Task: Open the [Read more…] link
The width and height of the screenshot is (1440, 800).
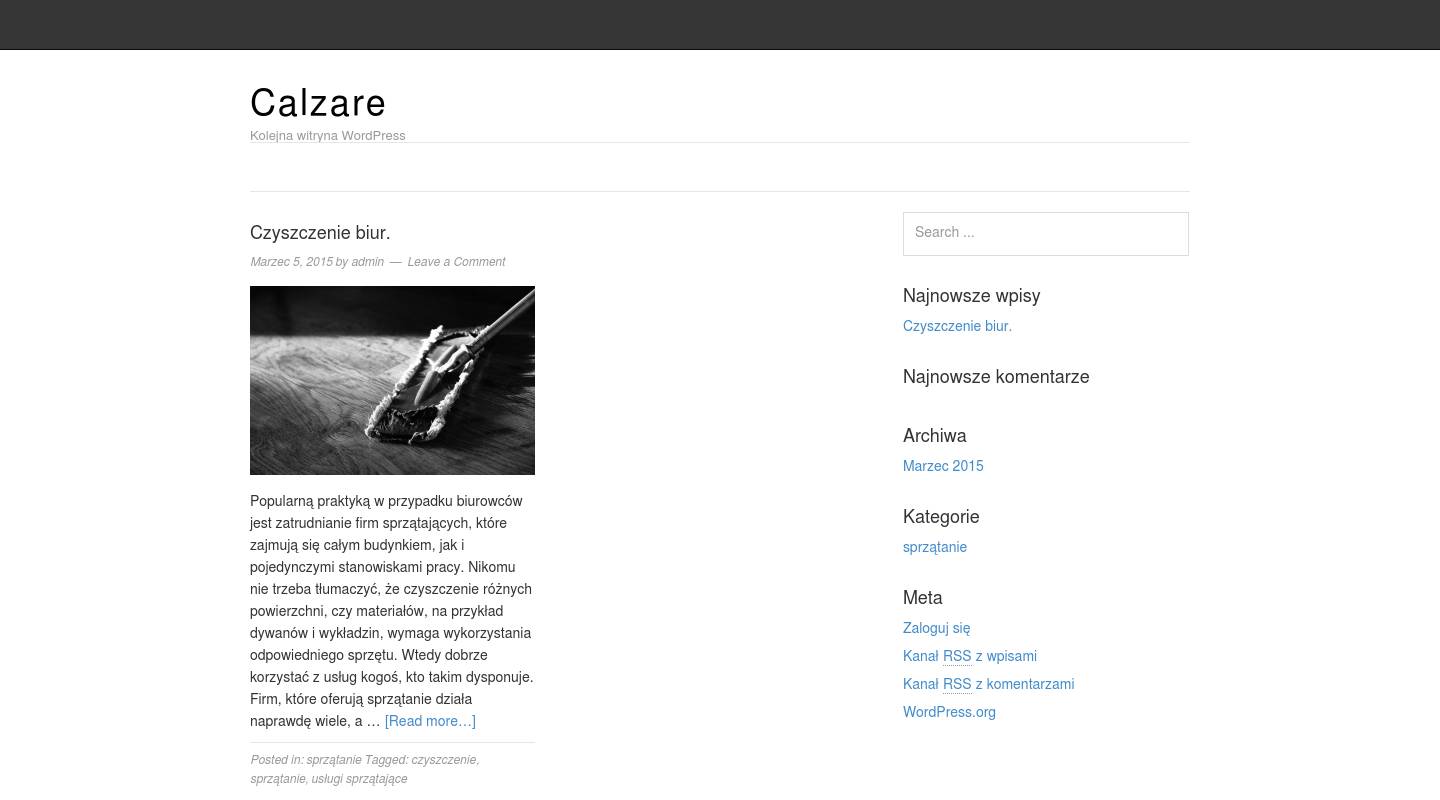Action: [430, 721]
